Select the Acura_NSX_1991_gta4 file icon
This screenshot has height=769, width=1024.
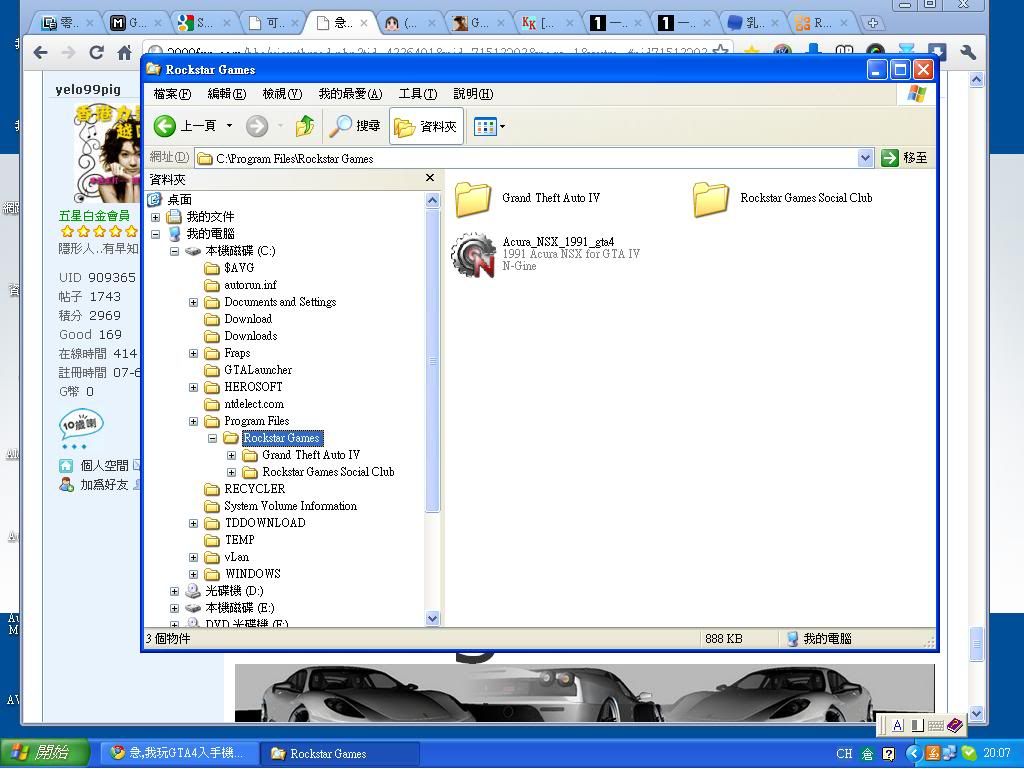click(x=474, y=255)
